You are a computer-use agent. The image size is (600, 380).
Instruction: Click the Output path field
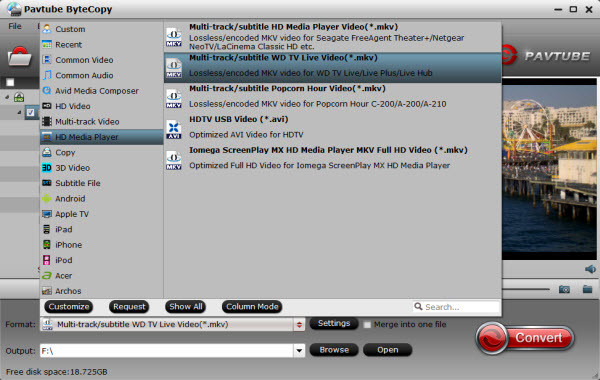[x=167, y=351]
